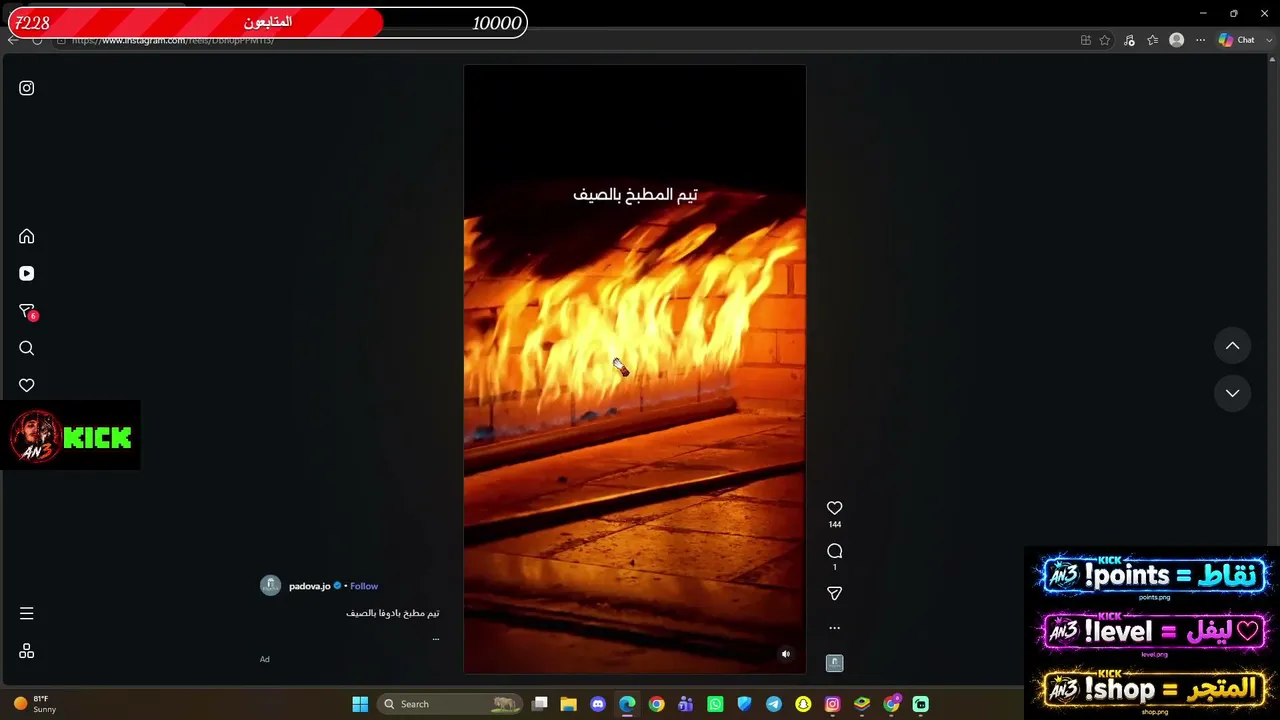Open the browser profile avatar
Viewport: 1280px width, 720px height.
(x=1177, y=40)
